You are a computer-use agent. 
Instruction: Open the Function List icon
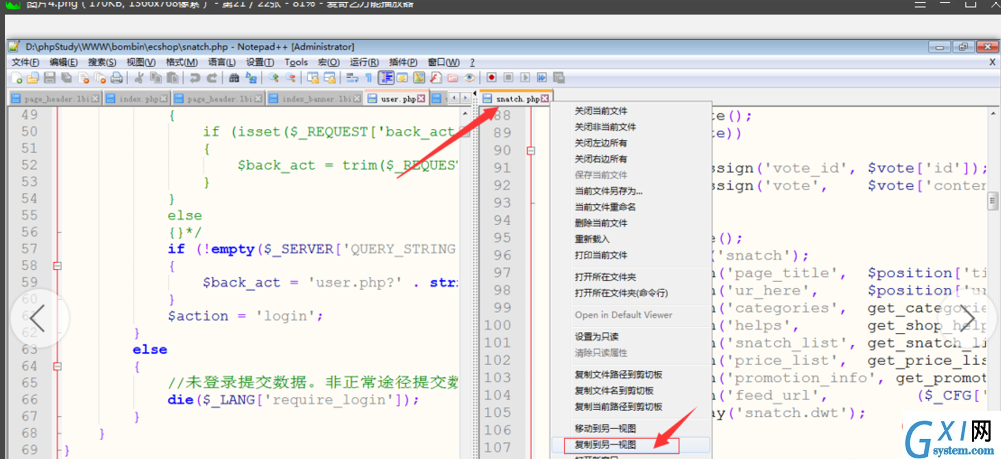pos(435,78)
